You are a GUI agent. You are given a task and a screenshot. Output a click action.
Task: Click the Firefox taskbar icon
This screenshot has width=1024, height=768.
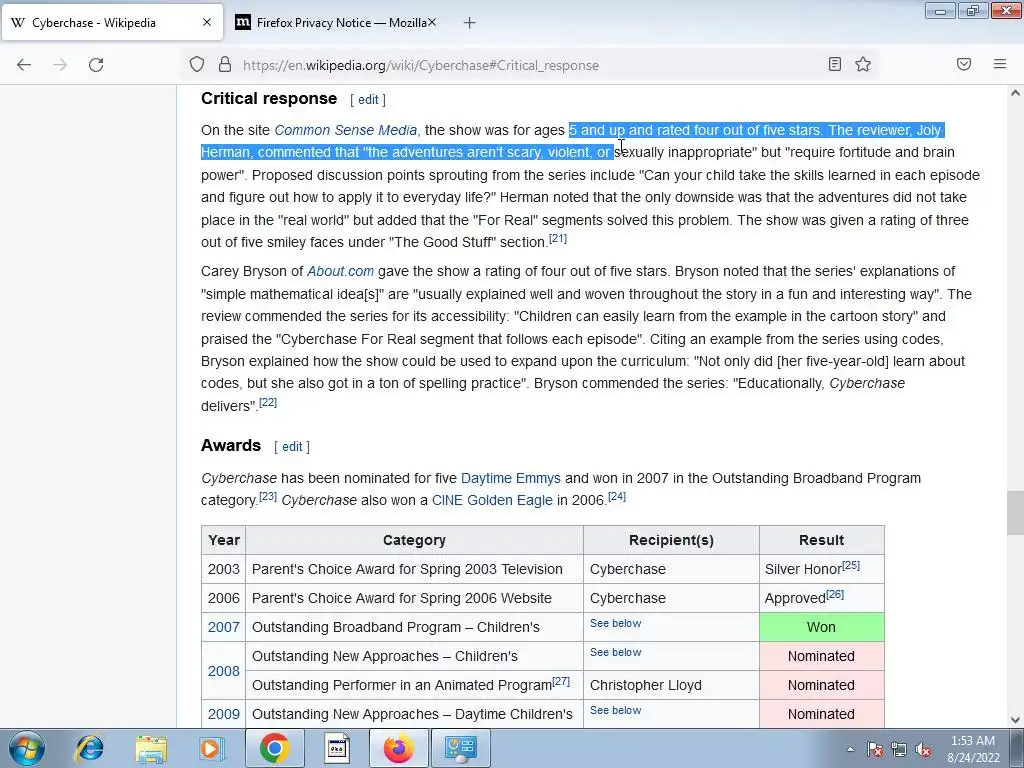coord(398,748)
